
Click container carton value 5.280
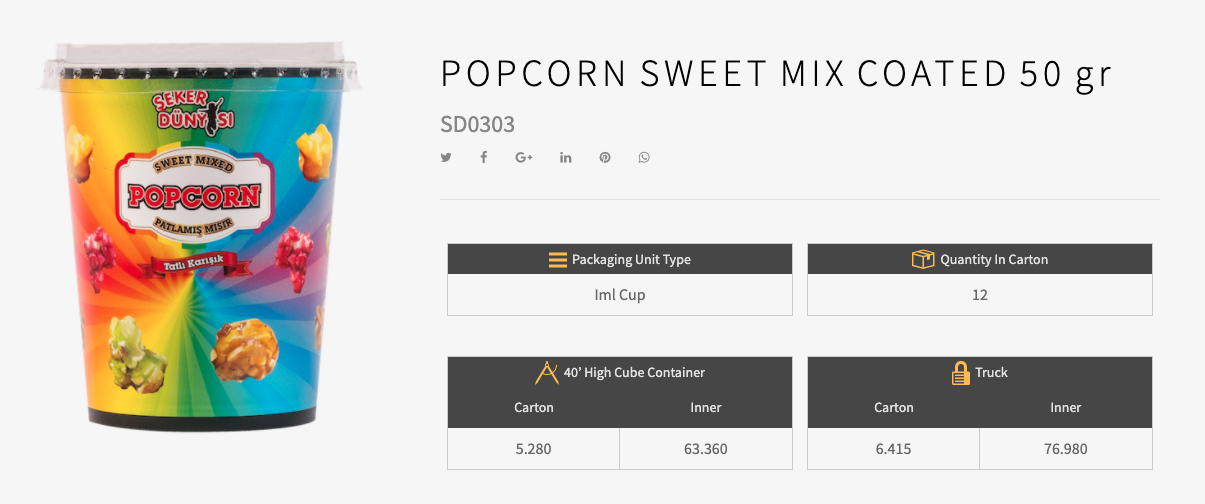point(534,449)
